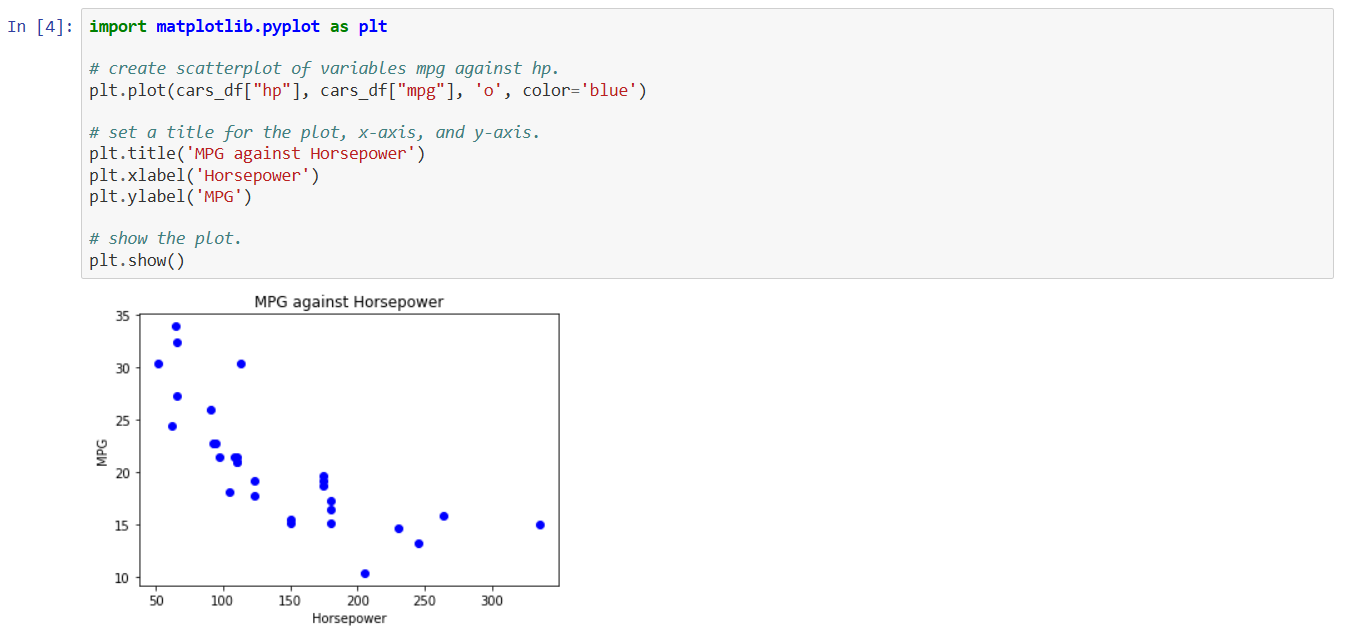
Task: Click the highest data point in the scatterplot
Action: pos(176,327)
